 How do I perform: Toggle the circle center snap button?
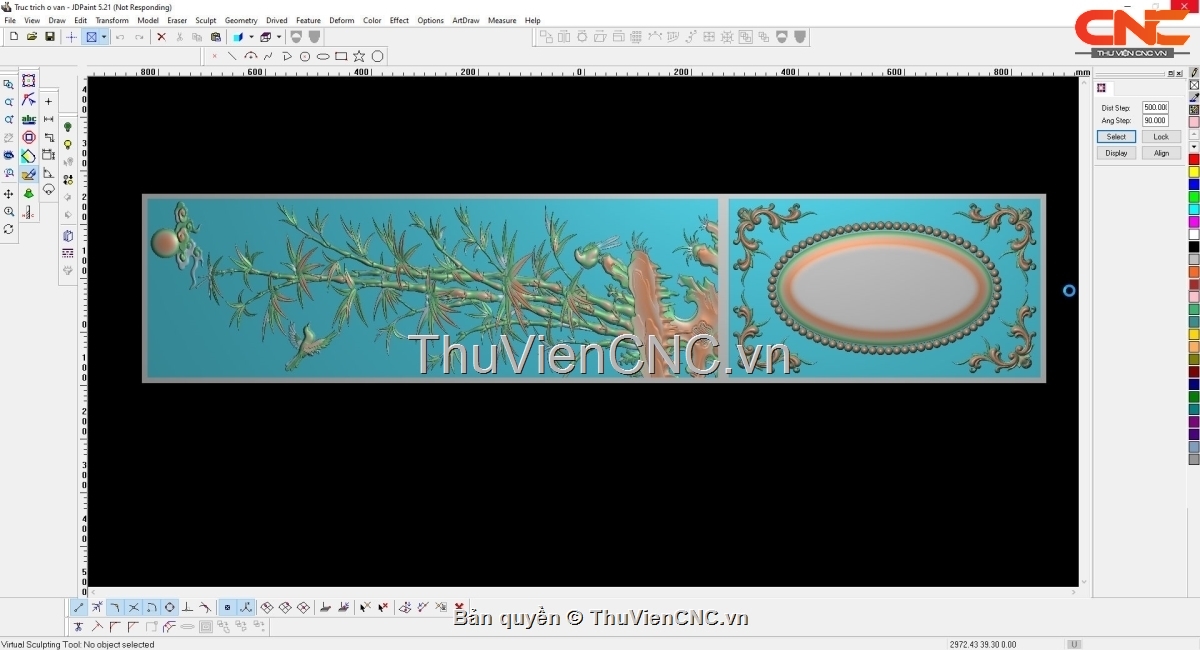(170, 607)
